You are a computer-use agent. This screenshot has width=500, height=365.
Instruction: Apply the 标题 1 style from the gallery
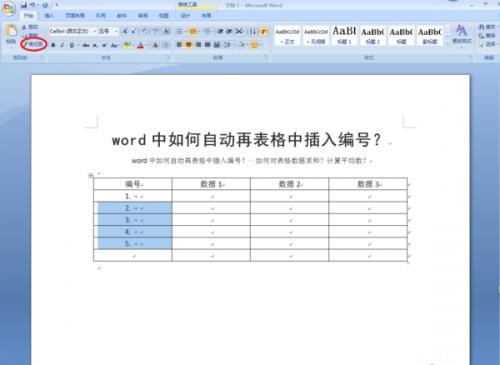tap(344, 36)
